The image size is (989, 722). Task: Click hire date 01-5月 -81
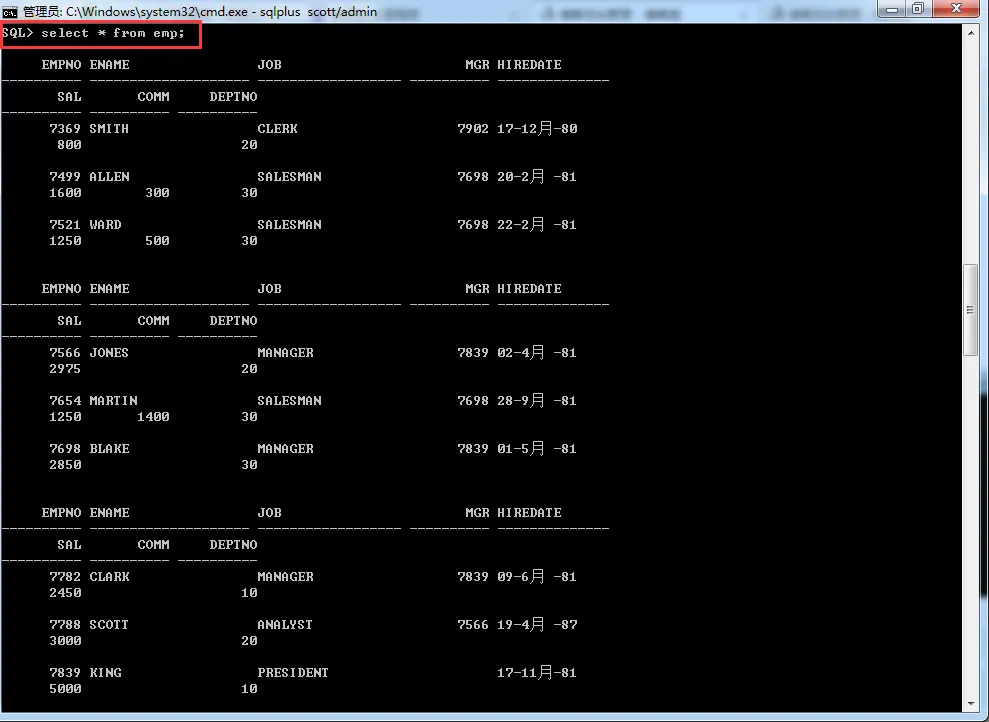537,448
